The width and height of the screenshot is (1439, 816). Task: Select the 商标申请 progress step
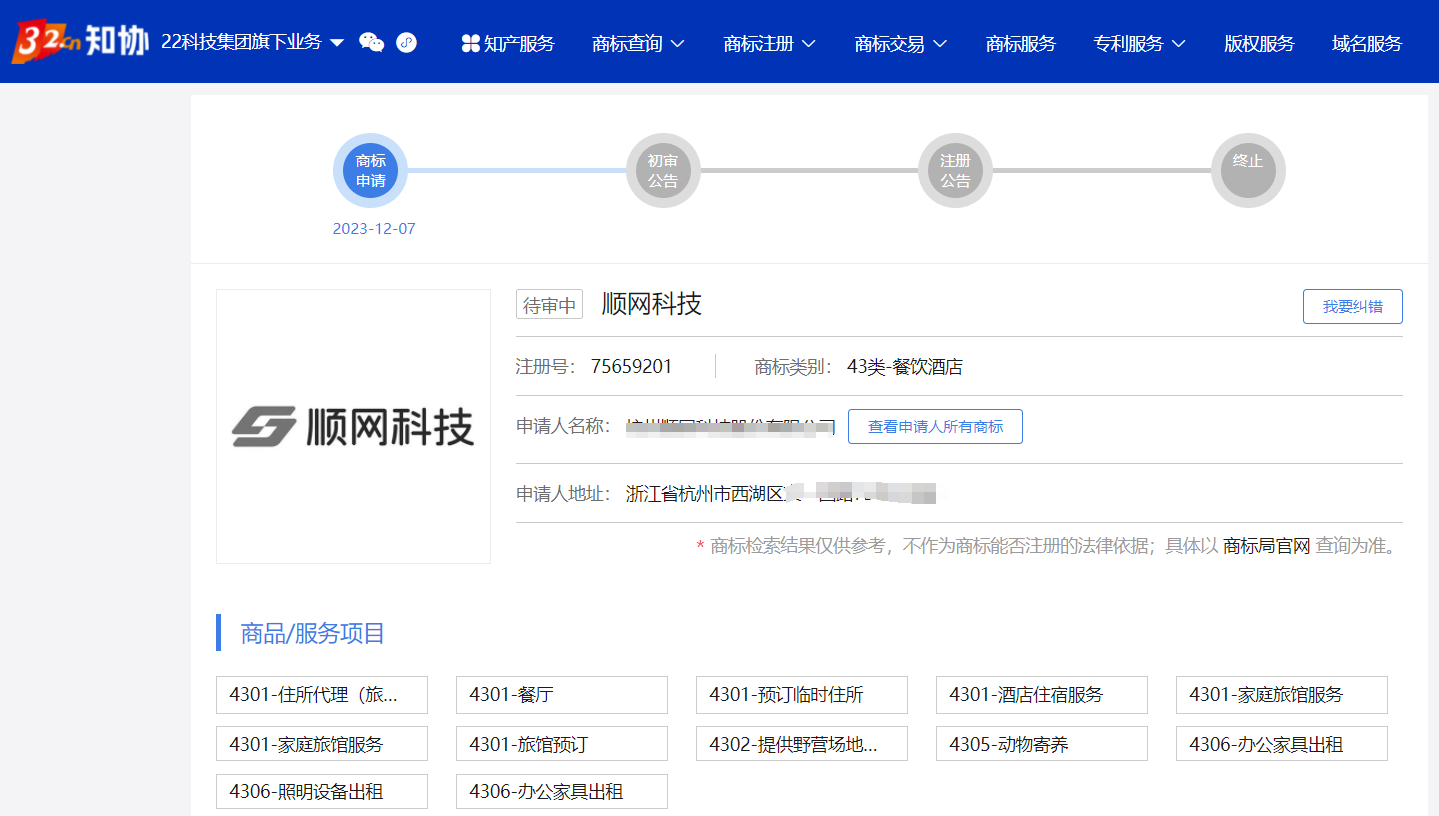pos(371,171)
